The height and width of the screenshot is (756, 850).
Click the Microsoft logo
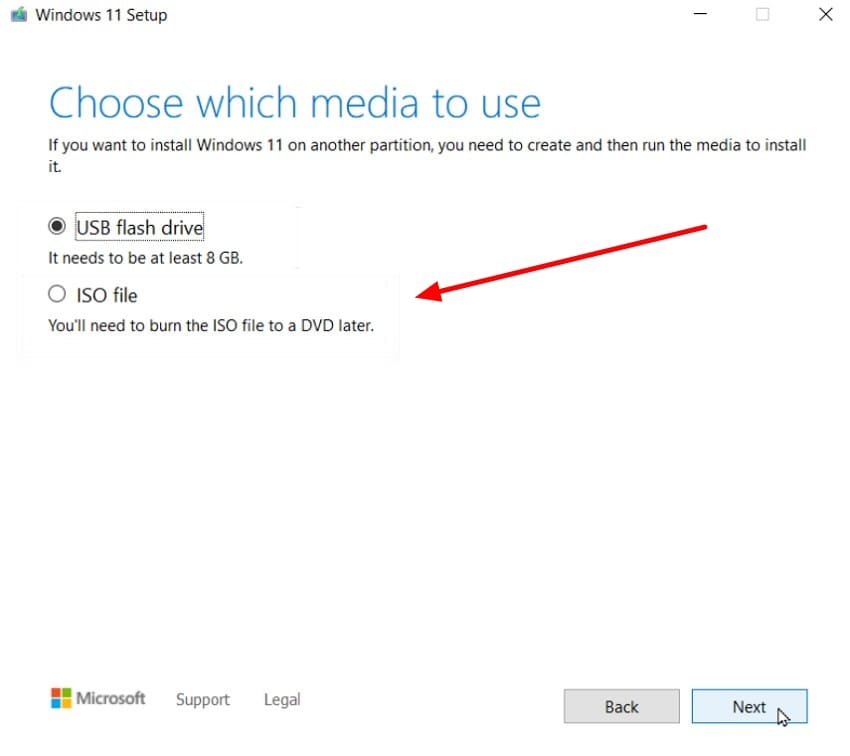click(x=98, y=698)
